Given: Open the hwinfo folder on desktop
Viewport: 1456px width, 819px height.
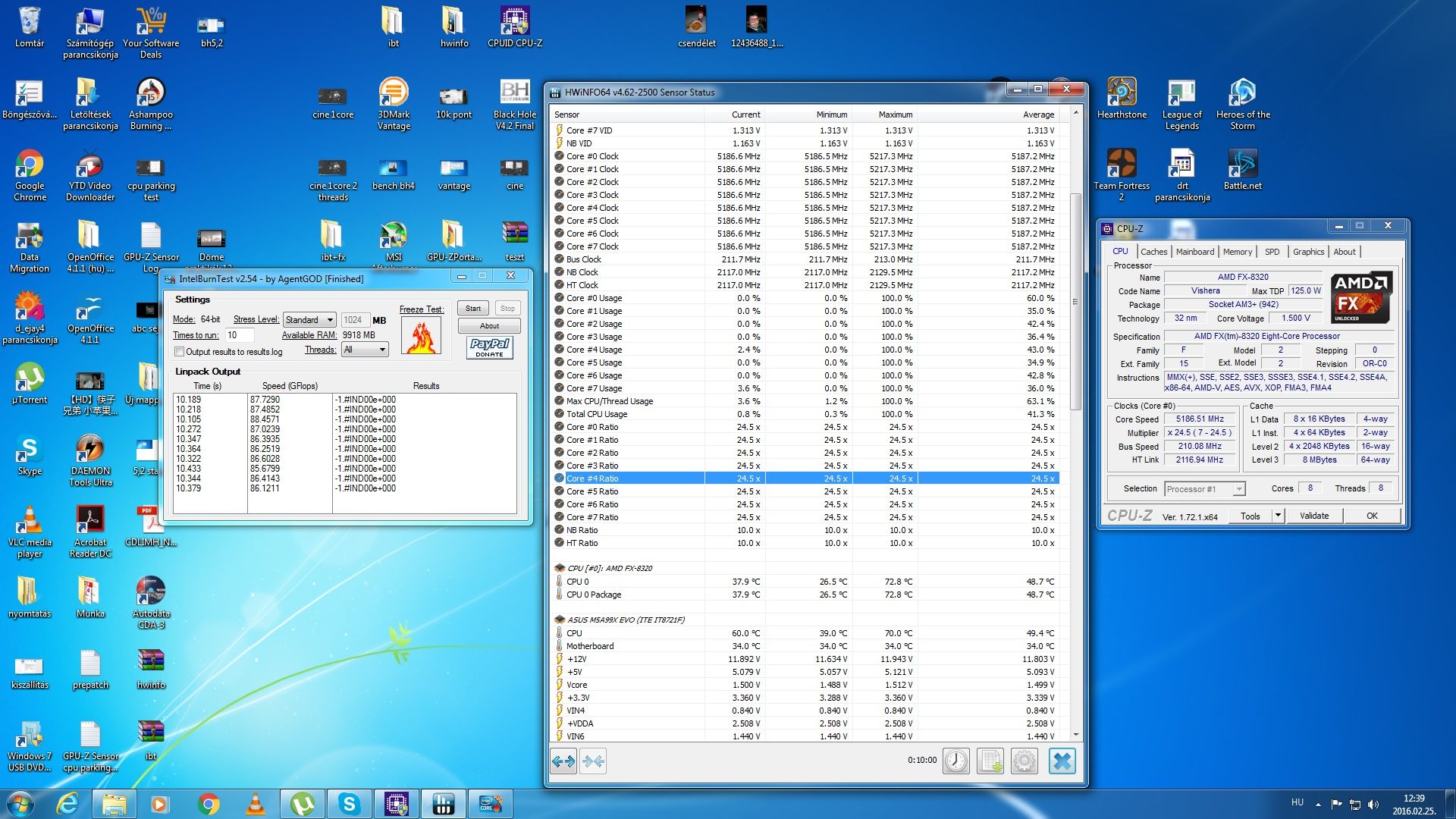Looking at the screenshot, I should click(x=454, y=27).
